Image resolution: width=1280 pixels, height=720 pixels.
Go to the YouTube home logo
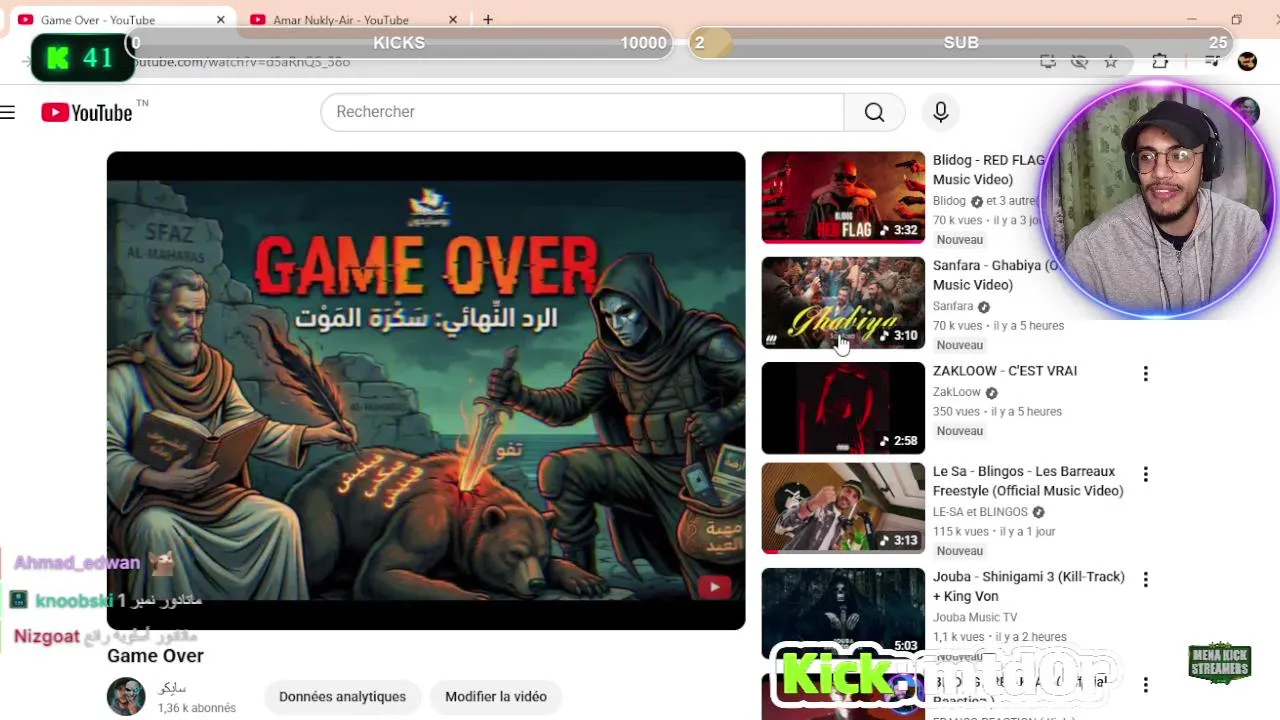87,112
